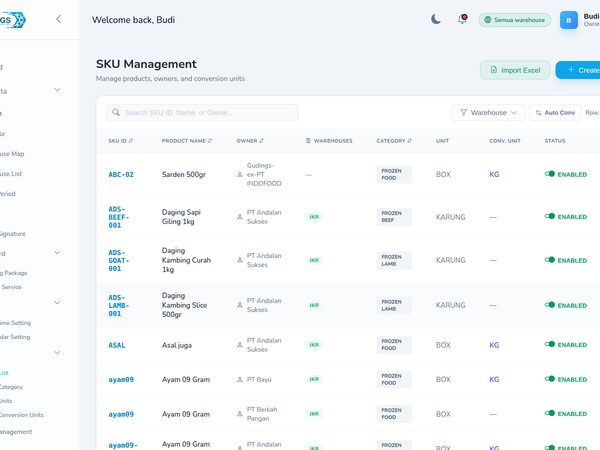Click the owner icon beside PT Berkah Pangan

(x=240, y=414)
